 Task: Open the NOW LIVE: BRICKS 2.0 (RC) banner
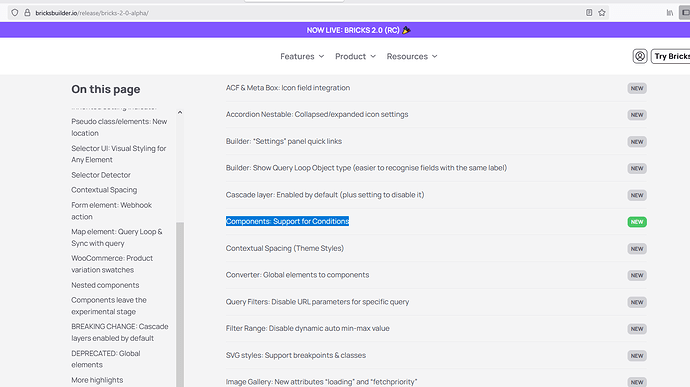[x=353, y=30]
